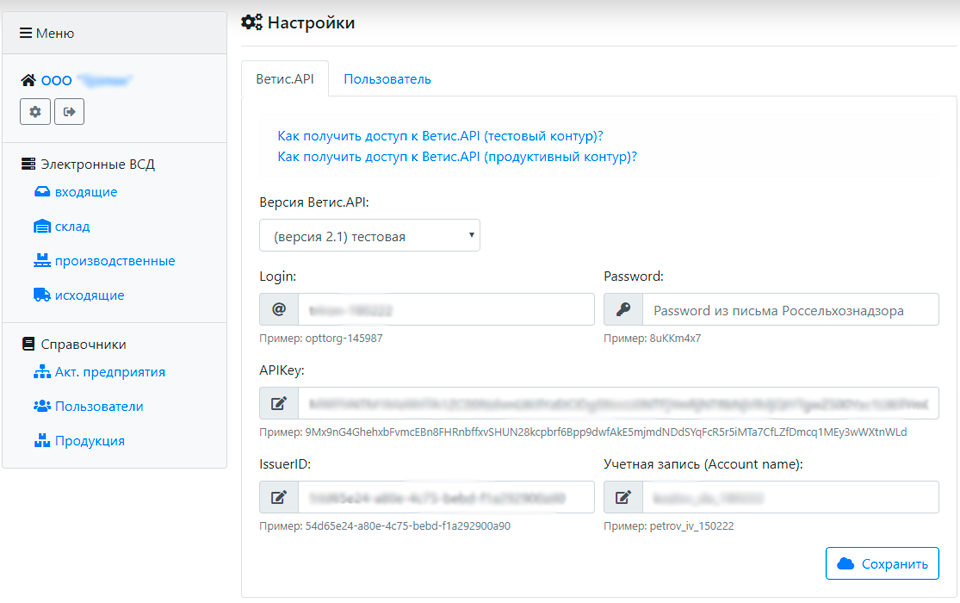
Task: Click the 'Пример: petrov_iv_150222' hint text
Action: click(669, 526)
